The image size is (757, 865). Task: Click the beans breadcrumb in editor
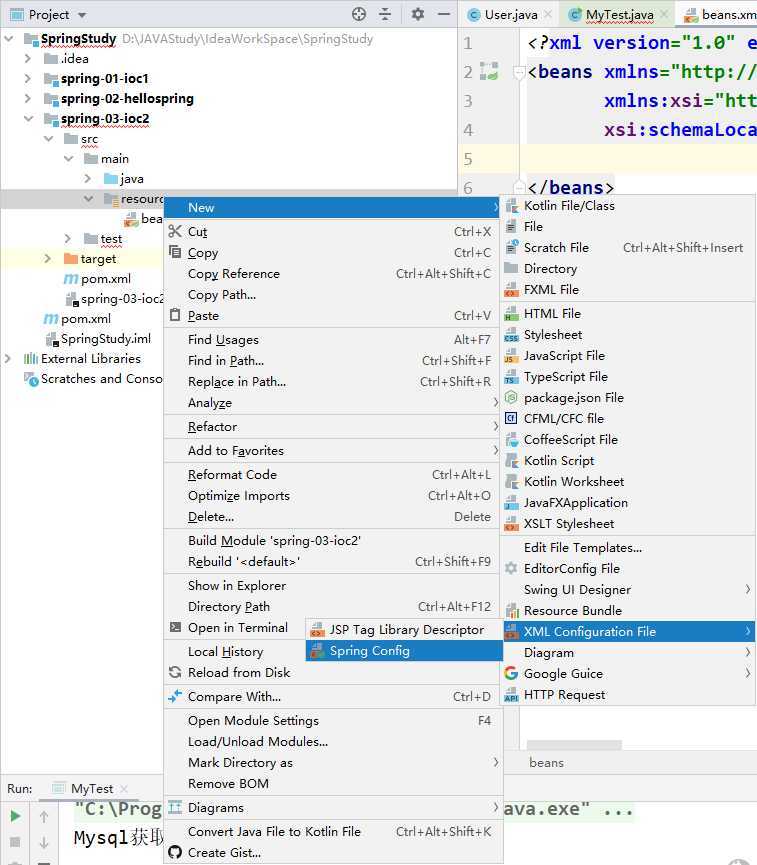[546, 762]
